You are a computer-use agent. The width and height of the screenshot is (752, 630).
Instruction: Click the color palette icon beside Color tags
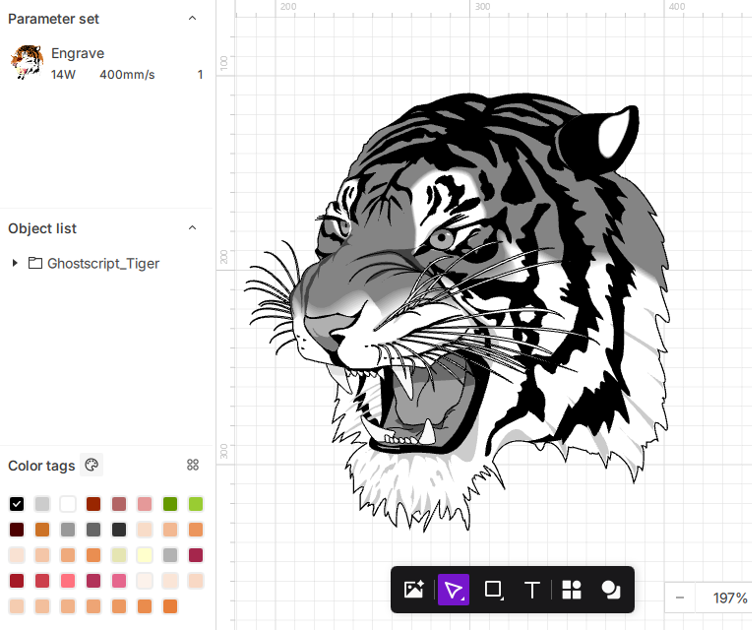92,465
